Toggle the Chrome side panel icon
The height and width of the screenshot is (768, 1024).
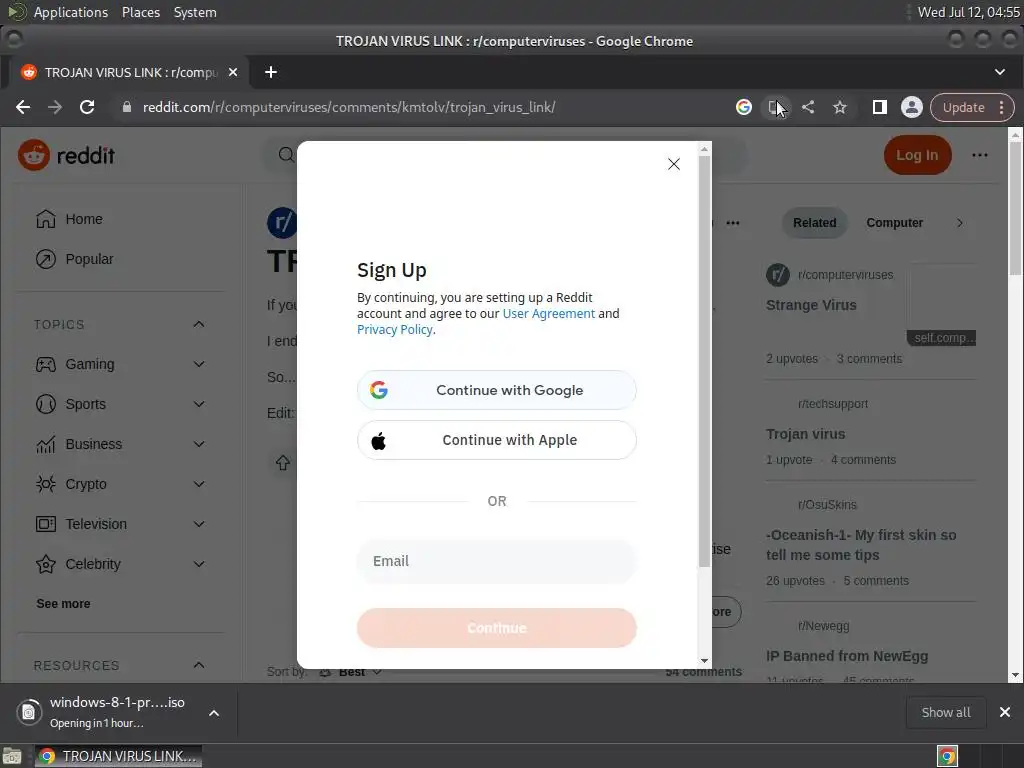click(x=880, y=107)
